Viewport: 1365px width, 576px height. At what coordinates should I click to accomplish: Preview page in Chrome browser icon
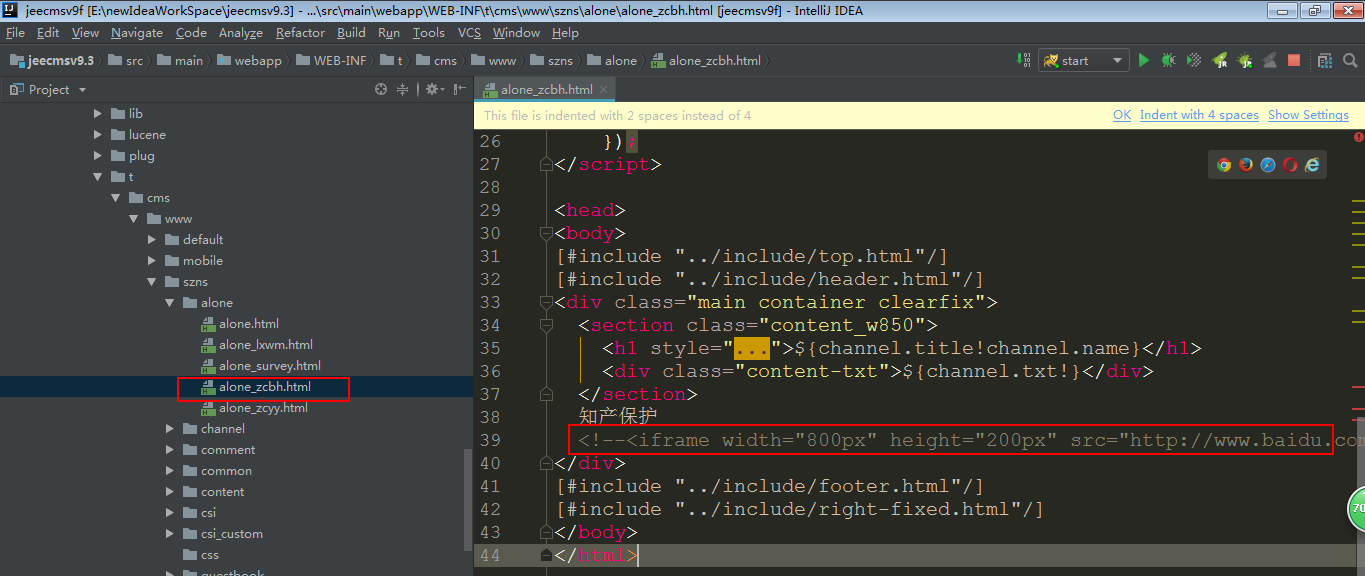[1224, 165]
